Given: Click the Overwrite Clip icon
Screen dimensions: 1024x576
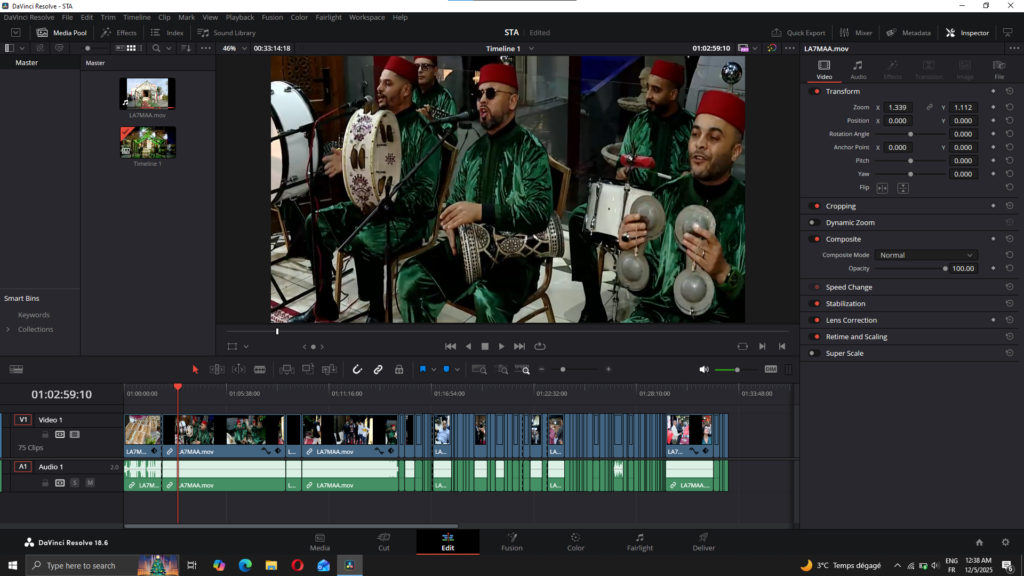Looking at the screenshot, I should pyautogui.click(x=308, y=370).
